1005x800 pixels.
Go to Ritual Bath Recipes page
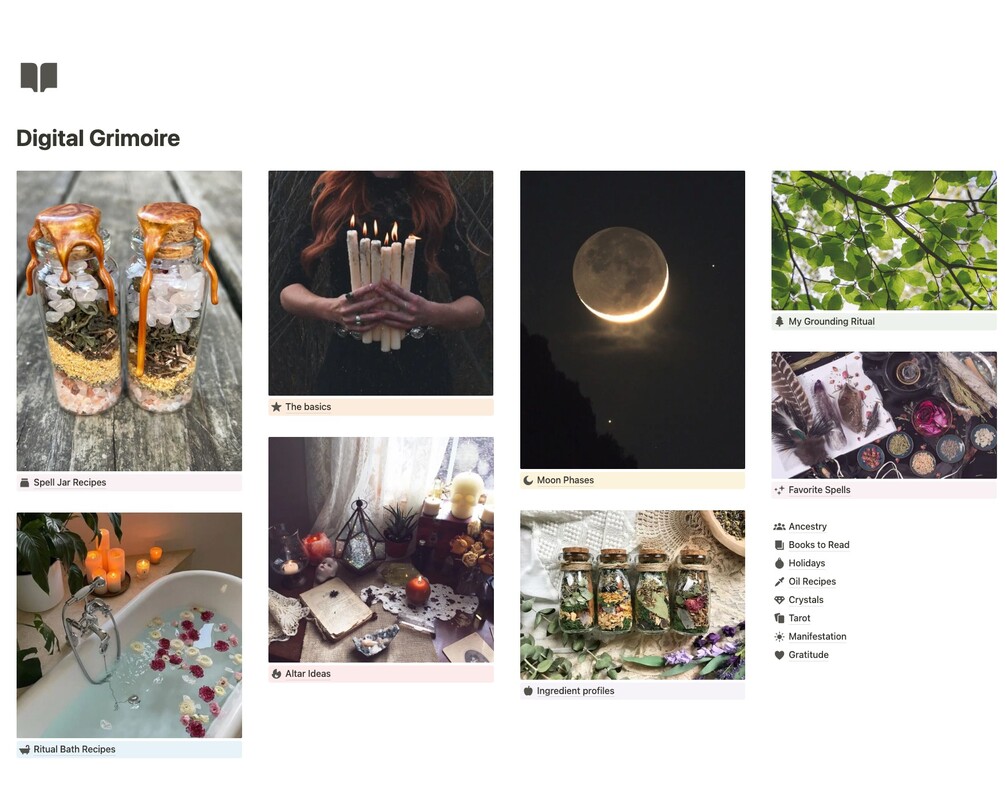[x=74, y=749]
